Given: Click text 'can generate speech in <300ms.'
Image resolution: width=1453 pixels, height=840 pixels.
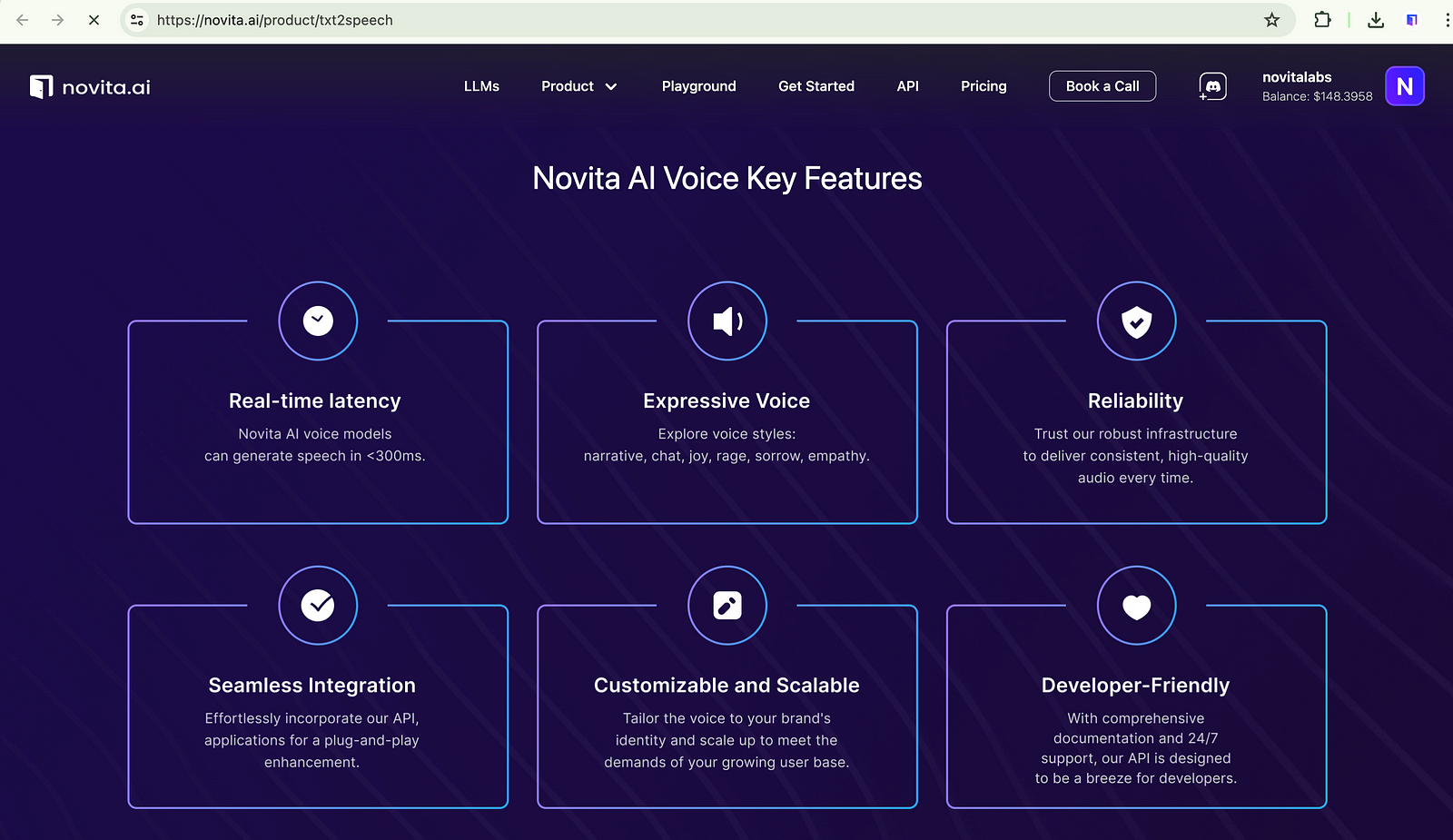Looking at the screenshot, I should [315, 456].
